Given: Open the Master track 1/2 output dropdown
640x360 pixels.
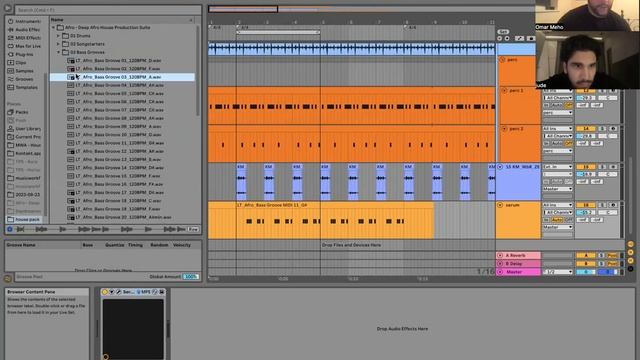Looking at the screenshot, I should tap(558, 272).
